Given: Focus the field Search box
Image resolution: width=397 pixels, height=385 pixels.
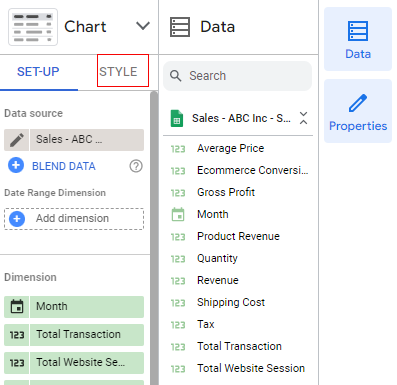Looking at the screenshot, I should pyautogui.click(x=237, y=76).
